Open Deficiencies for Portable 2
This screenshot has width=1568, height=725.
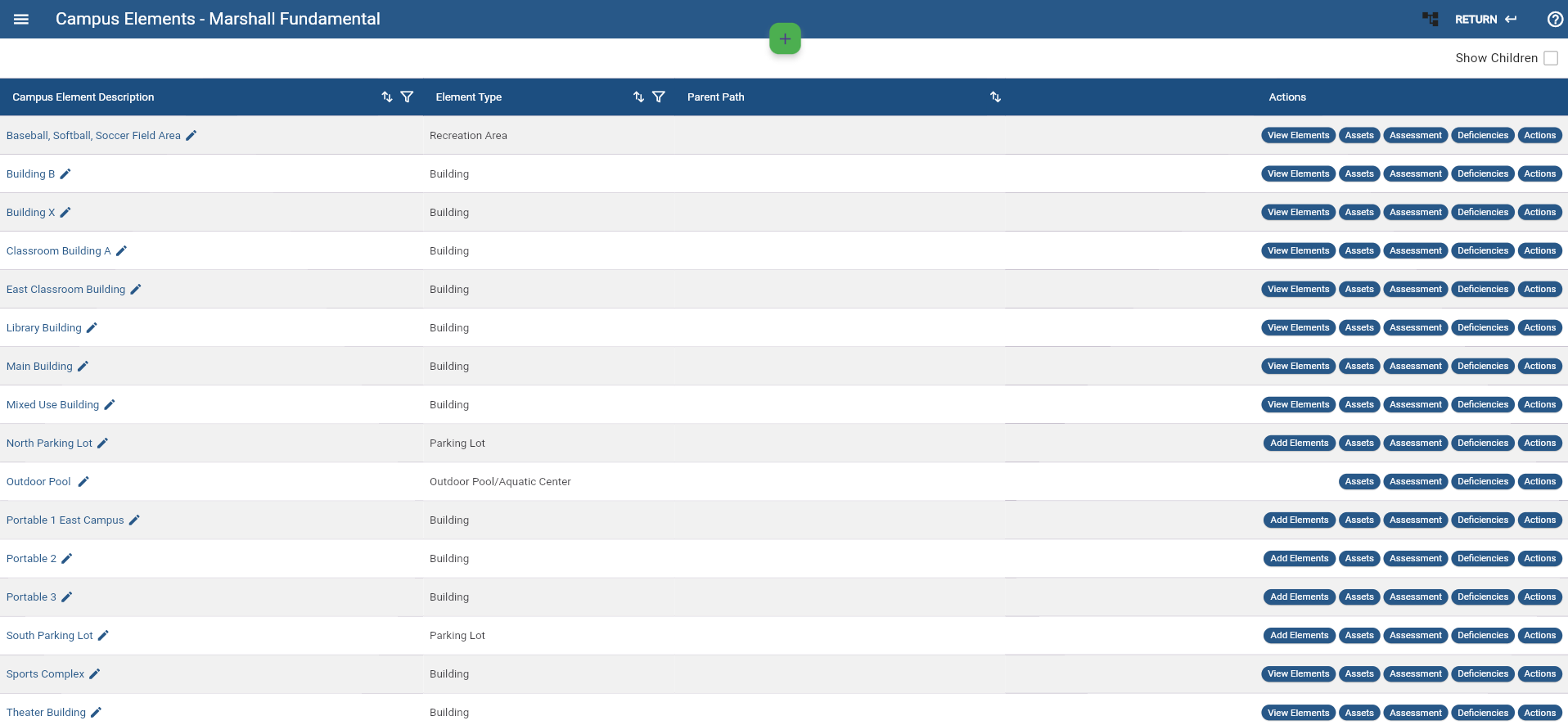pos(1482,558)
